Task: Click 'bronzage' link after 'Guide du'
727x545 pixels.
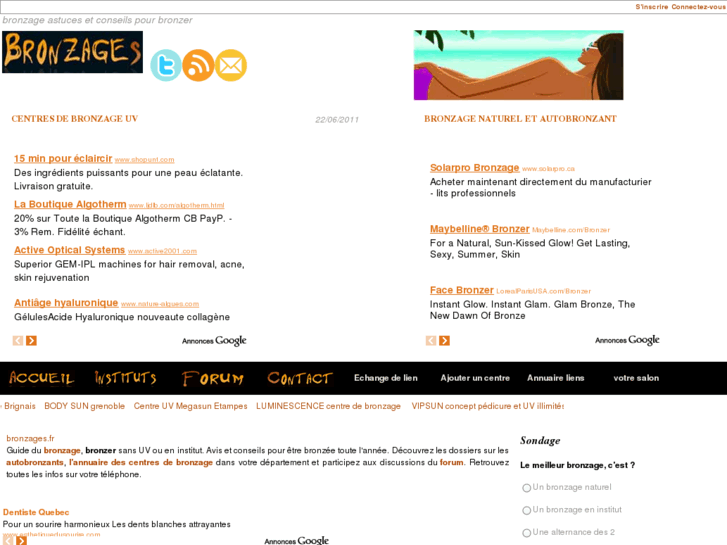Action: point(62,450)
